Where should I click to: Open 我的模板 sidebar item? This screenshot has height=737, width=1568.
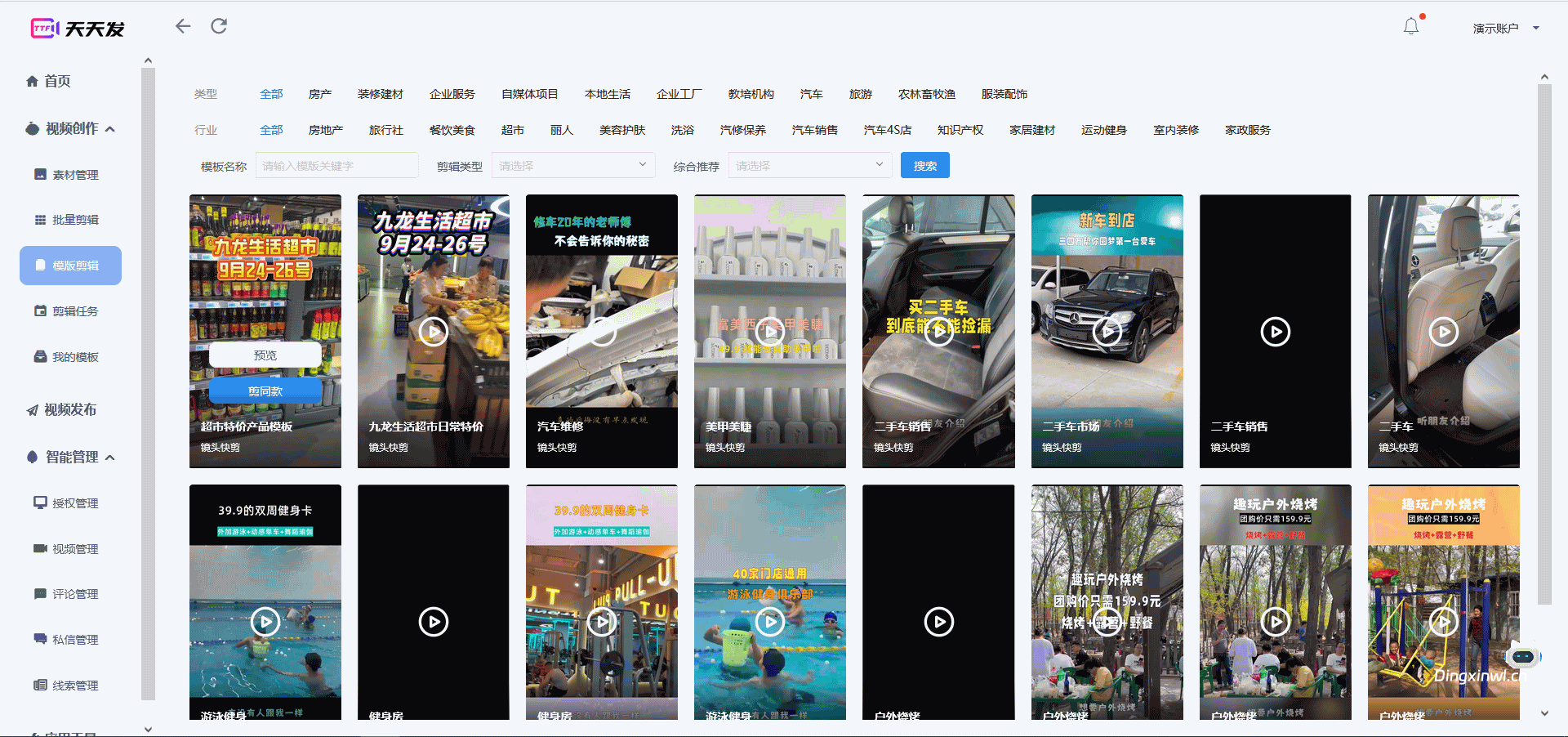pos(74,357)
